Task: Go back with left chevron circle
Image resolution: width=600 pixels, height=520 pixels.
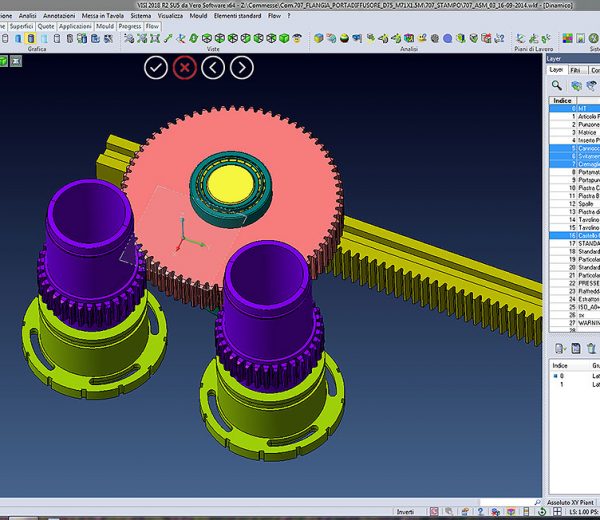Action: click(213, 68)
